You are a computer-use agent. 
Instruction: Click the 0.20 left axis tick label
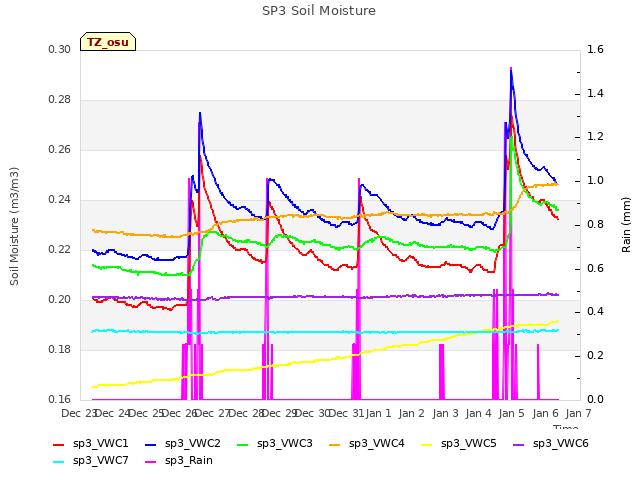click(60, 300)
